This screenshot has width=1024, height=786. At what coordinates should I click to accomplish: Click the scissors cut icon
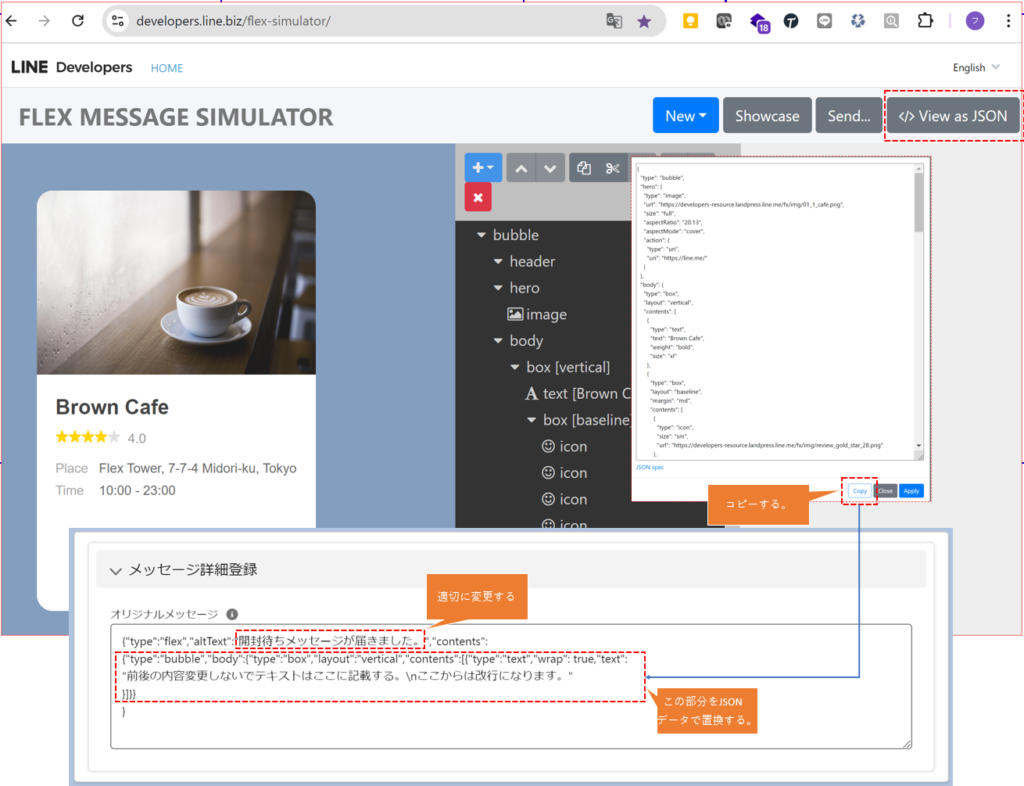613,168
